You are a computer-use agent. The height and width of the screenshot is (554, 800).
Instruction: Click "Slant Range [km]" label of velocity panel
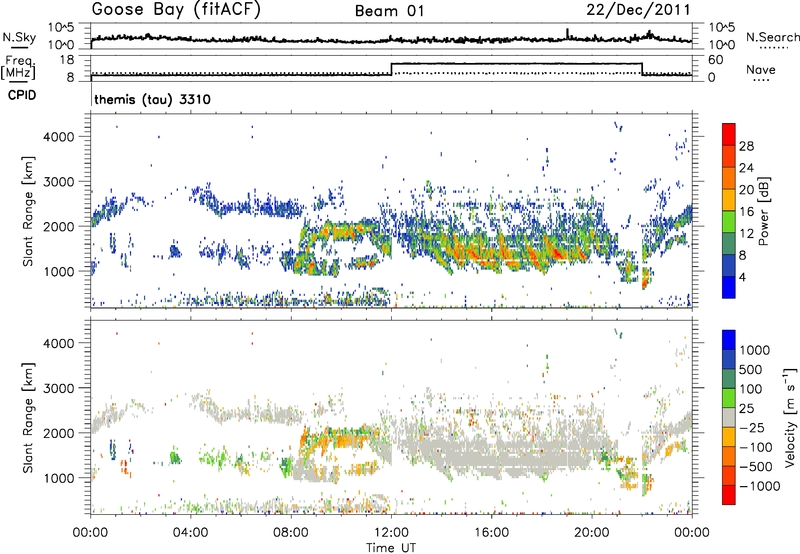28,417
